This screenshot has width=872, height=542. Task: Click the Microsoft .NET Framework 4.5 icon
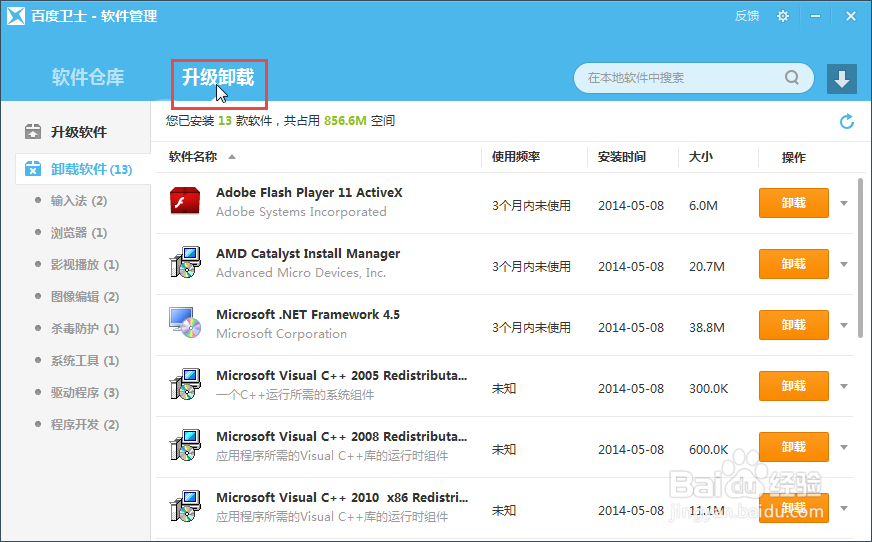click(x=185, y=323)
